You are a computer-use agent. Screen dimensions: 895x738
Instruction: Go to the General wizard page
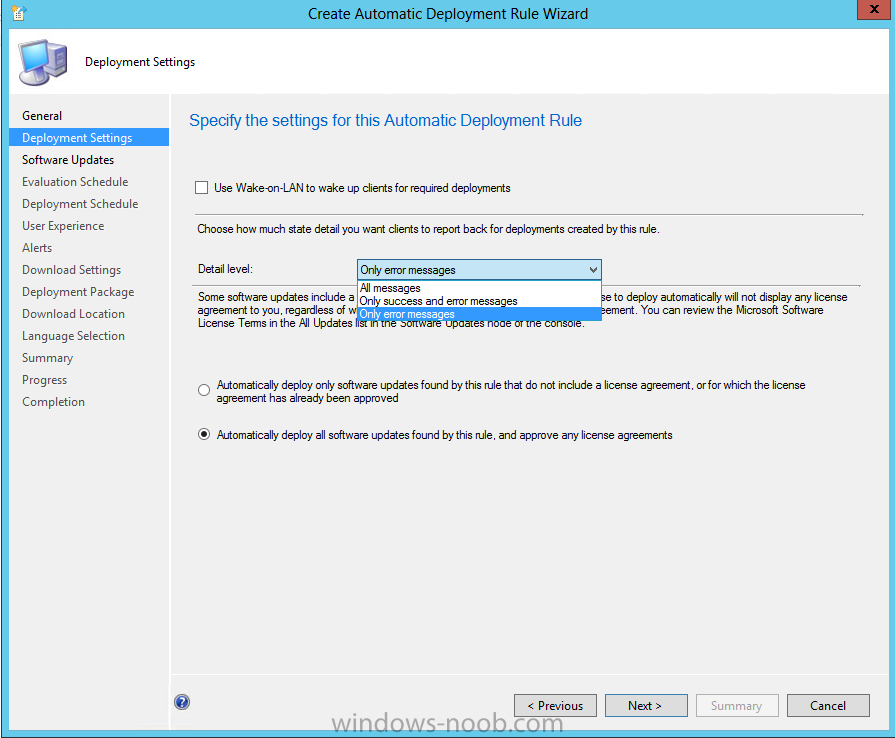(x=42, y=116)
